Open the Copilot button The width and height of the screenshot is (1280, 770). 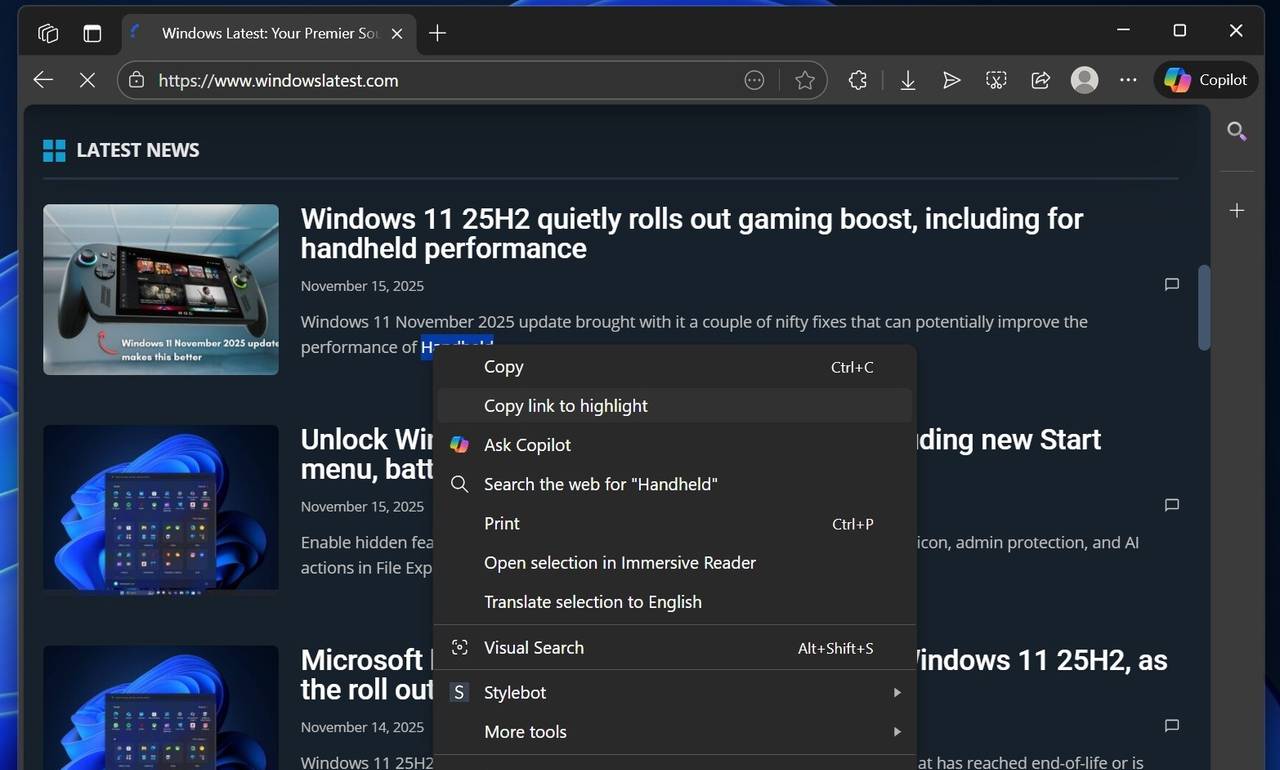[1207, 80]
